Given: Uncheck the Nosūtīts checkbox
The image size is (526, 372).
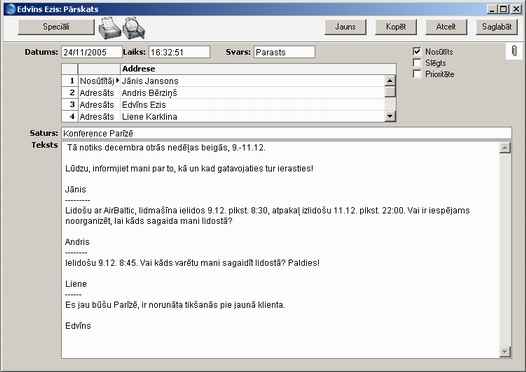Looking at the screenshot, I should click(417, 51).
